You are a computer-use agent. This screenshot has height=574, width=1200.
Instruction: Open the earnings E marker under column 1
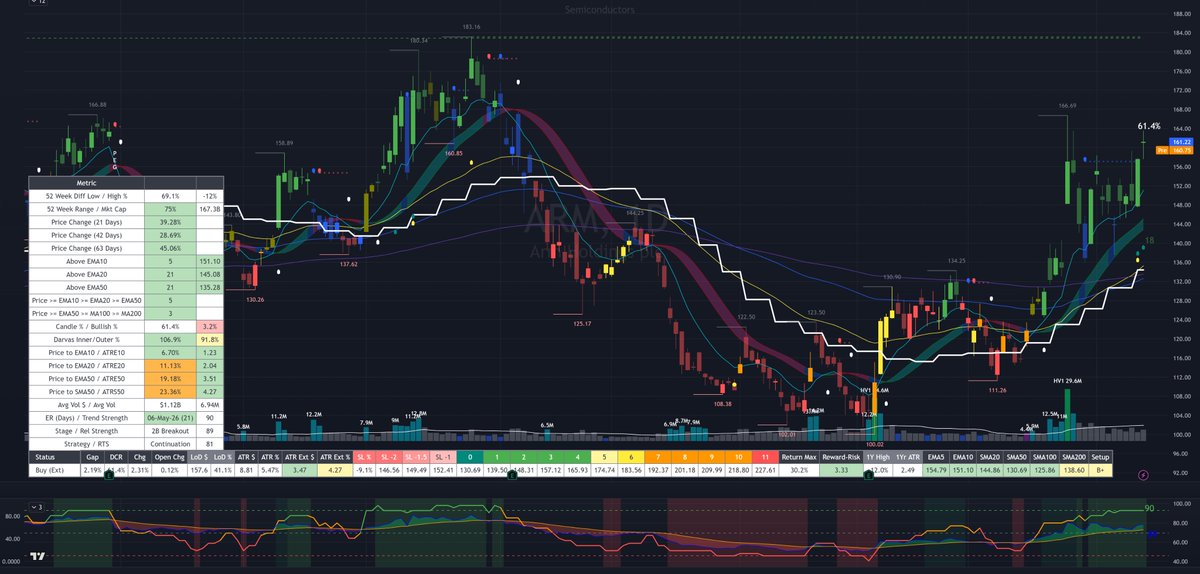coord(511,476)
